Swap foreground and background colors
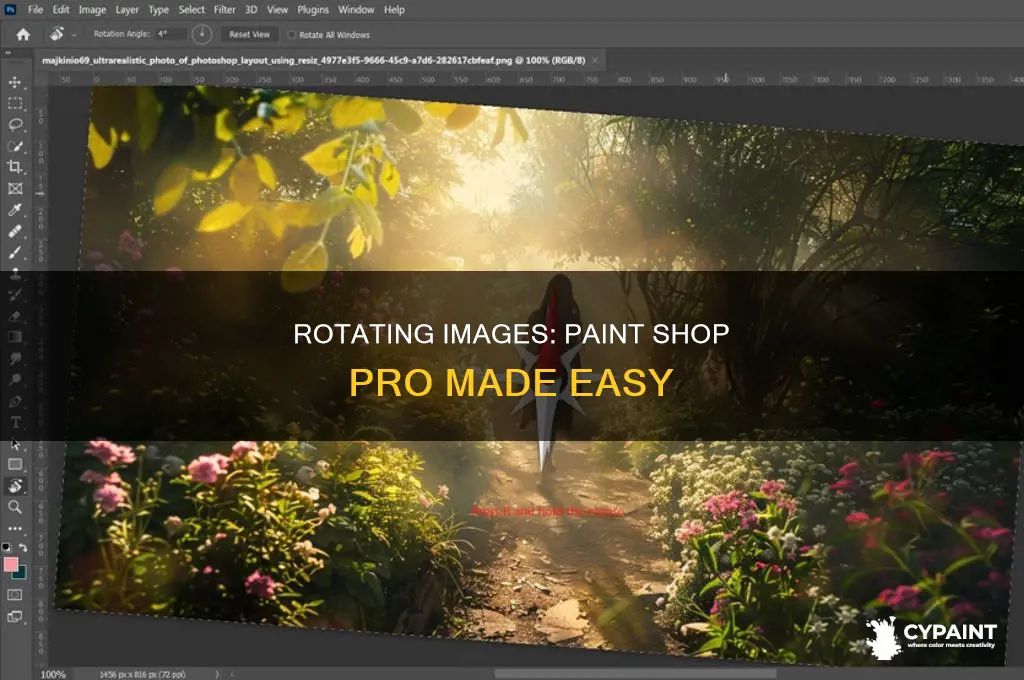 pyautogui.click(x=23, y=547)
